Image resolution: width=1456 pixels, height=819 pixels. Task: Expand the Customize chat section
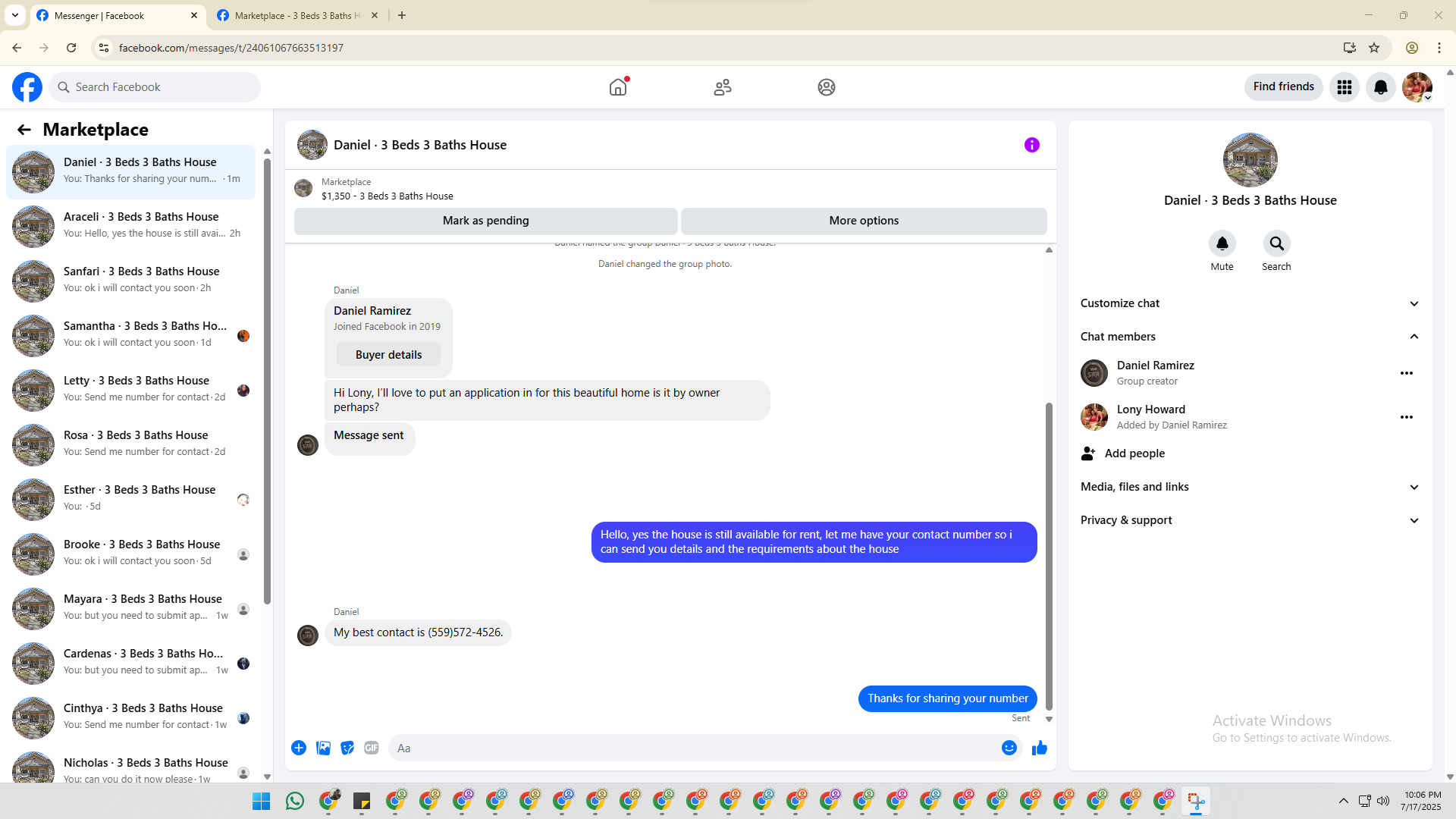(x=1250, y=303)
